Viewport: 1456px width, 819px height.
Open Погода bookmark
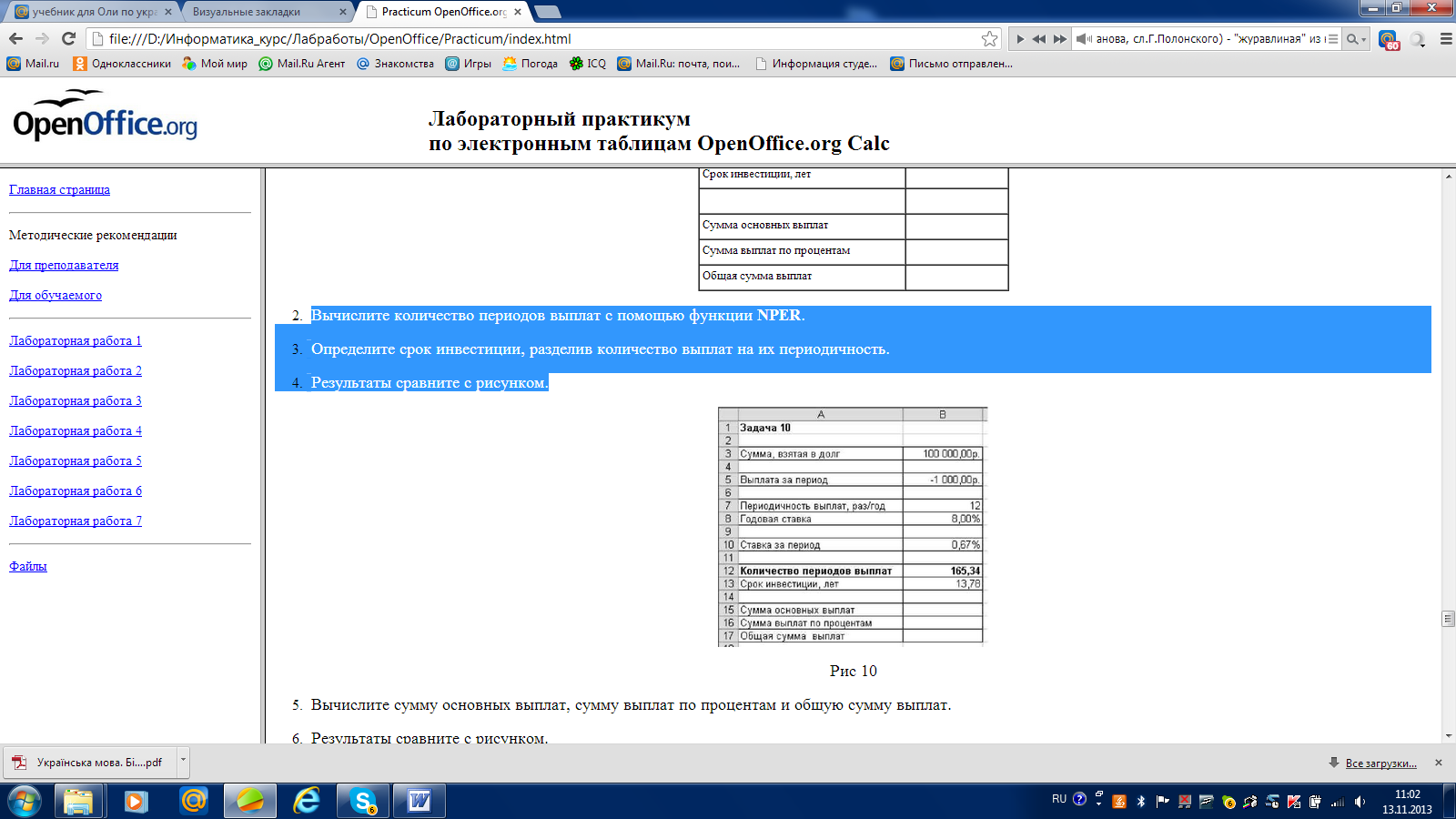coord(531,64)
